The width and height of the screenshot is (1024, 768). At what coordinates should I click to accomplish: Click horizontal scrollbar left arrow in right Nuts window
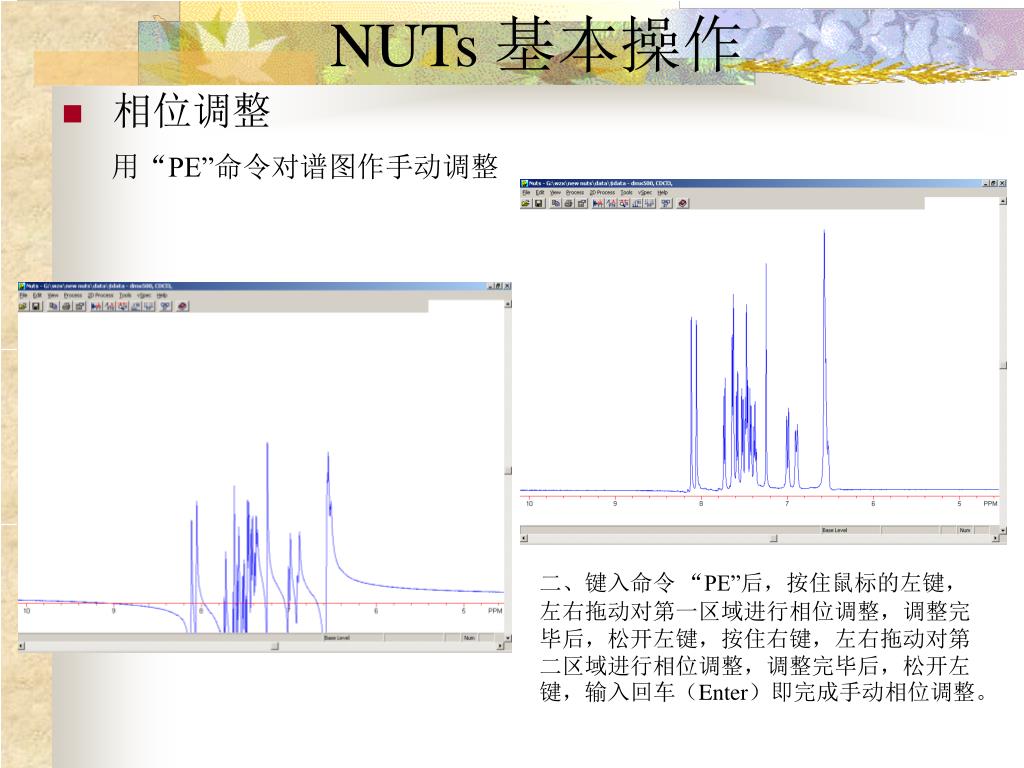[x=524, y=539]
